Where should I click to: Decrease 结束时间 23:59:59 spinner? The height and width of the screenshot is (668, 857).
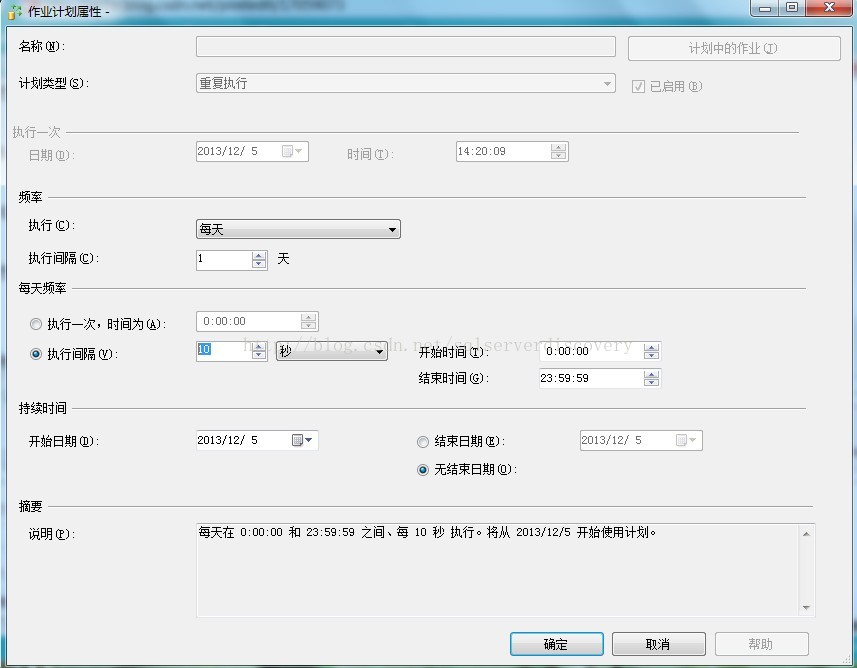(x=651, y=383)
